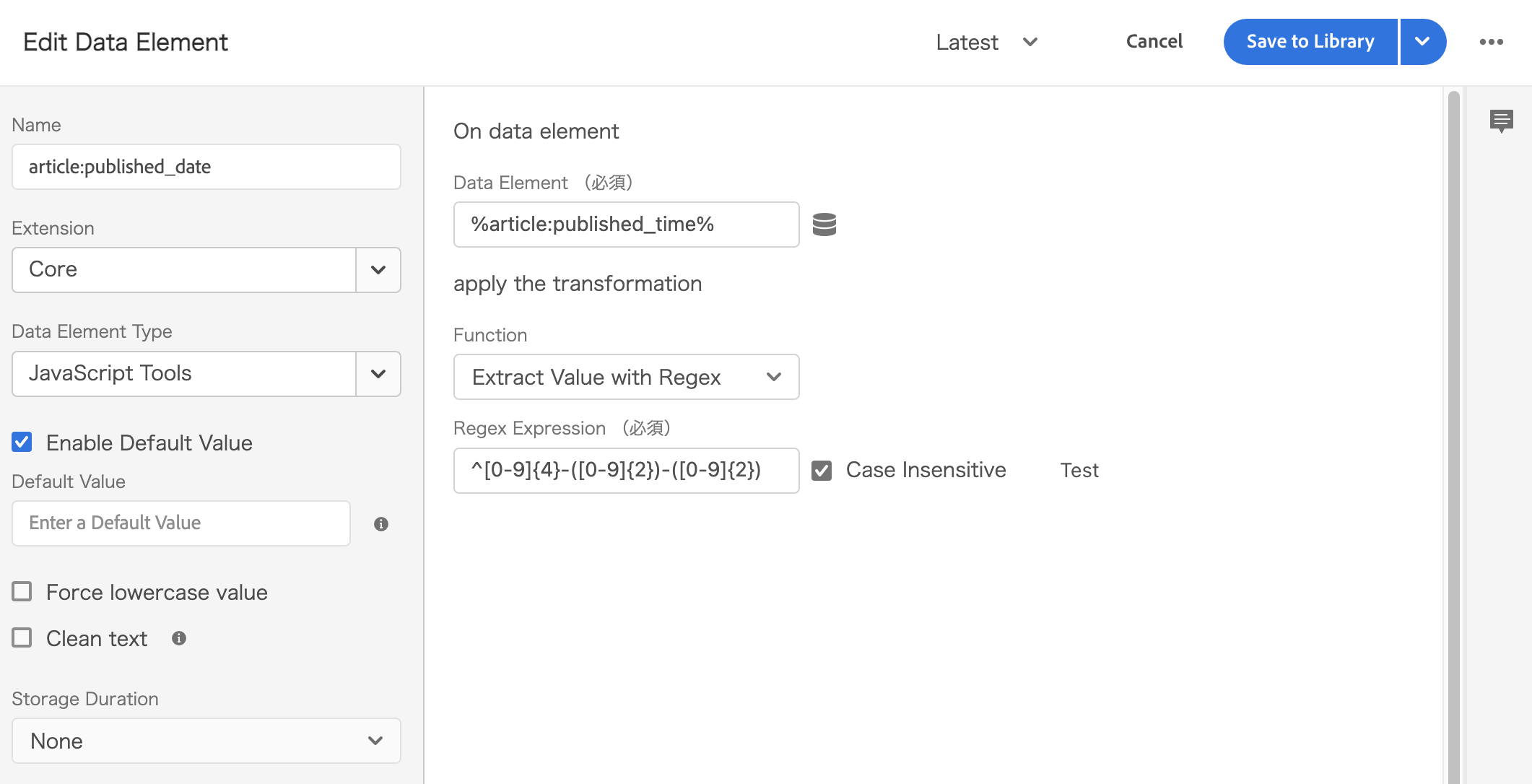Open the Latest version menu

(987, 42)
